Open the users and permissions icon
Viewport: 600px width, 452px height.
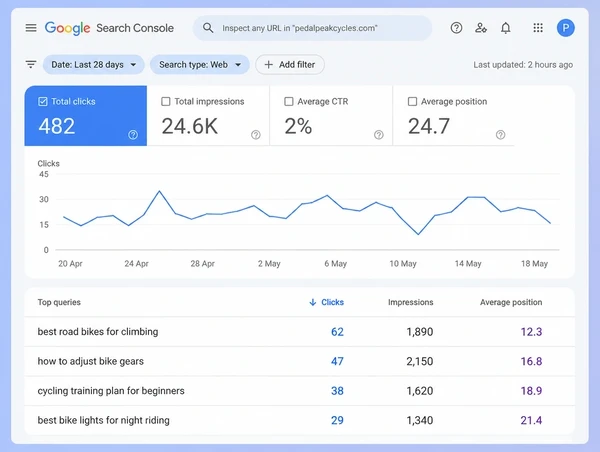pos(481,28)
